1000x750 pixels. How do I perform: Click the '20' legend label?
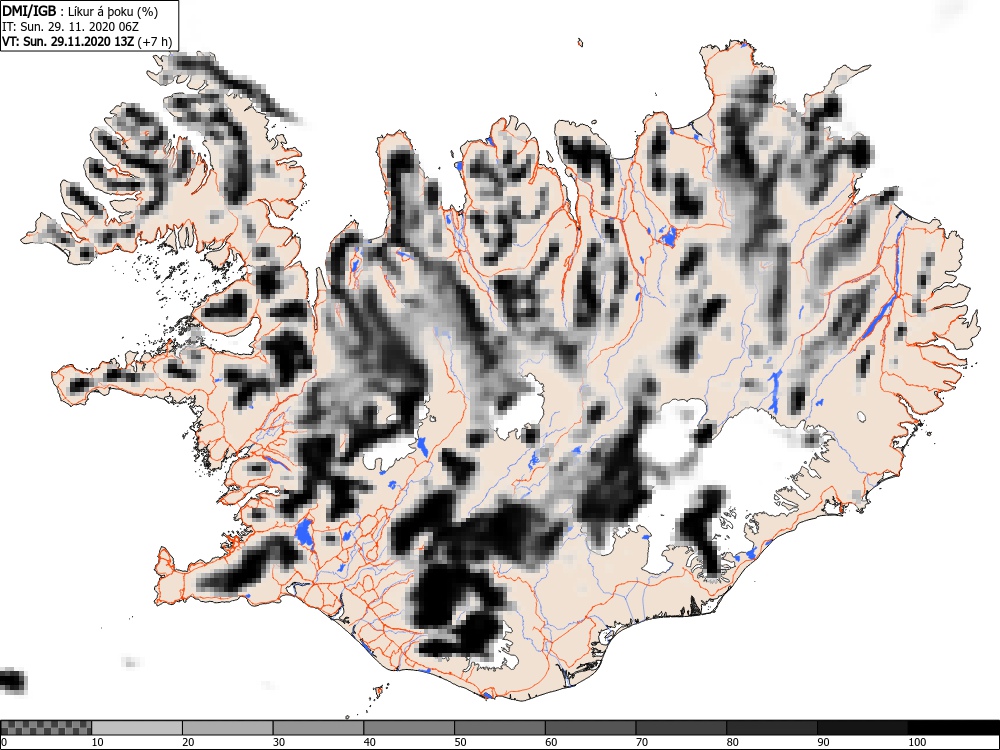tap(188, 742)
